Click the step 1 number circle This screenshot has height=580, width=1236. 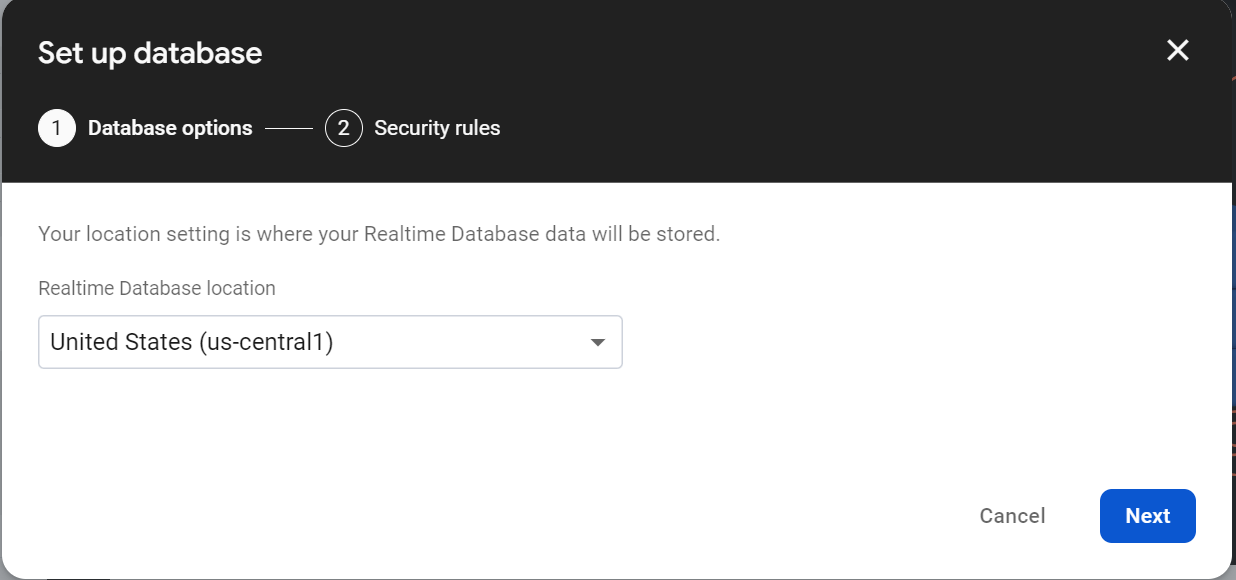[x=57, y=128]
